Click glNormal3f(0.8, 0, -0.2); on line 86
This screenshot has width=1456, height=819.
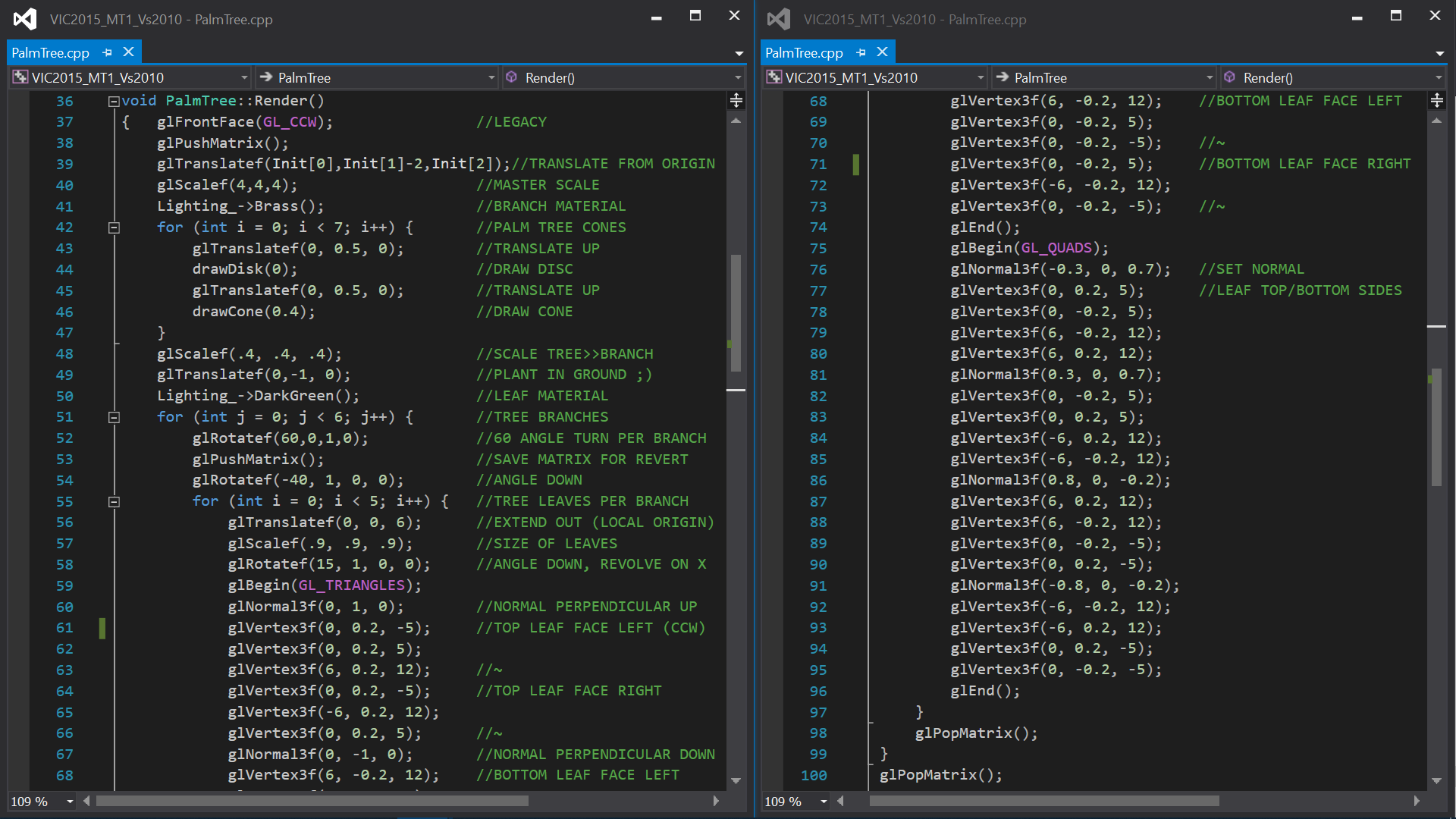pos(1061,480)
